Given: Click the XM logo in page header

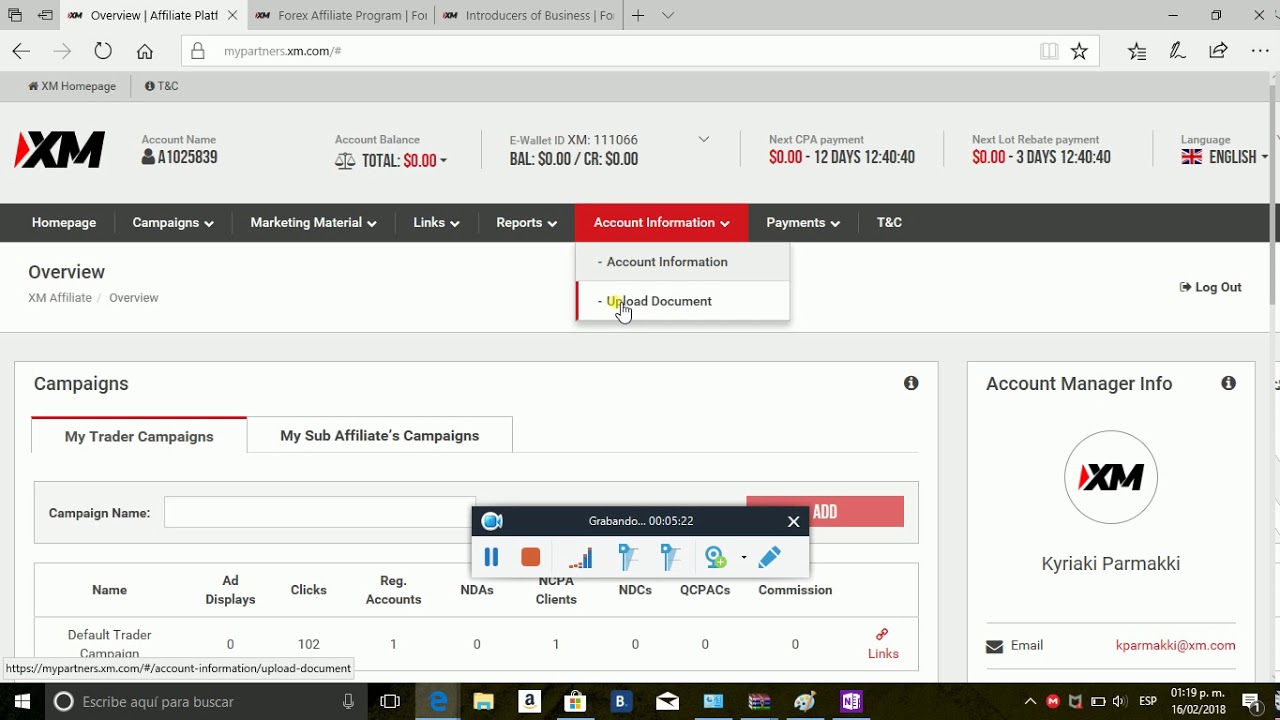Looking at the screenshot, I should click(60, 150).
